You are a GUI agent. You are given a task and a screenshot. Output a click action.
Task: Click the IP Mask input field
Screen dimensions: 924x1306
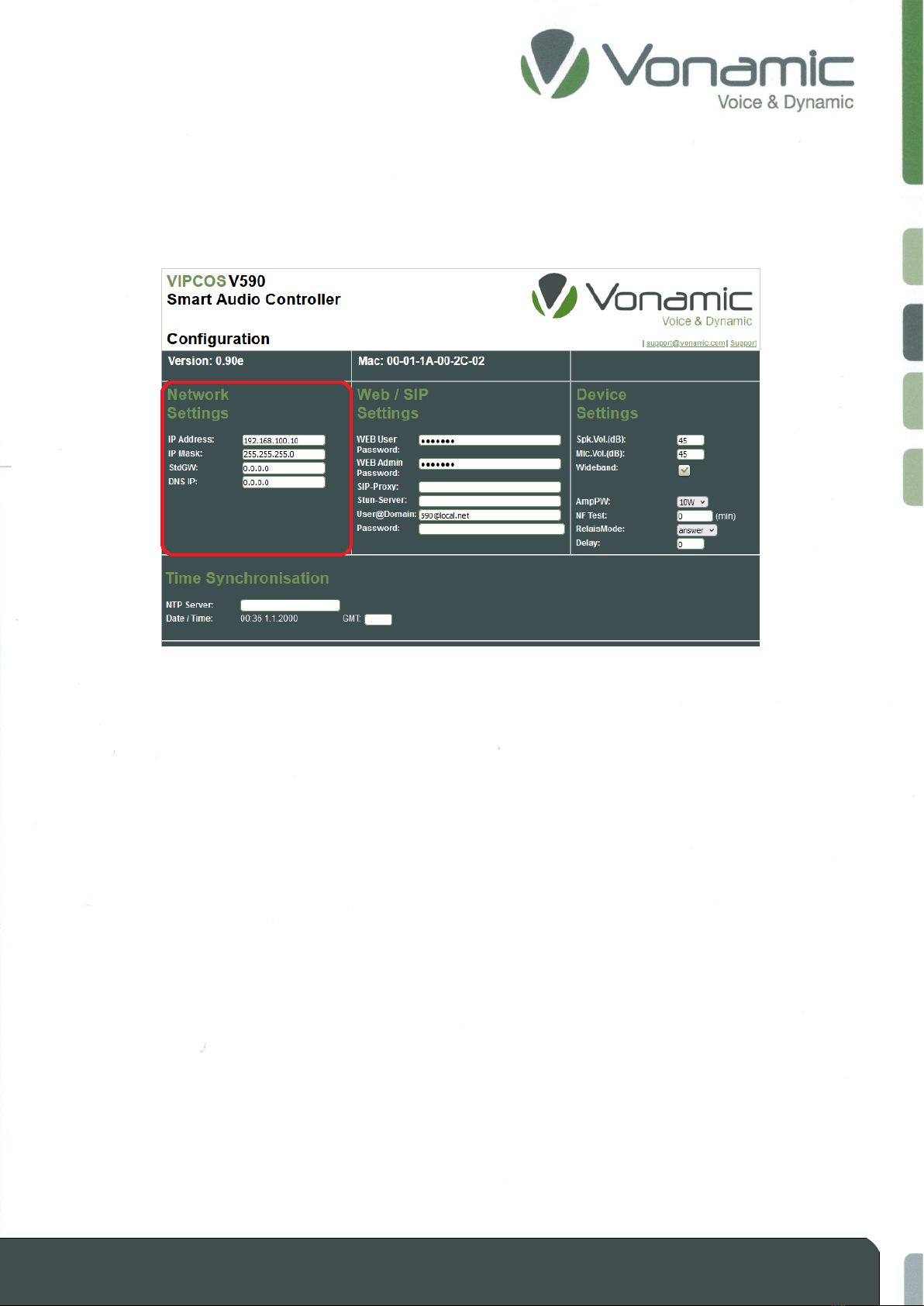(284, 454)
